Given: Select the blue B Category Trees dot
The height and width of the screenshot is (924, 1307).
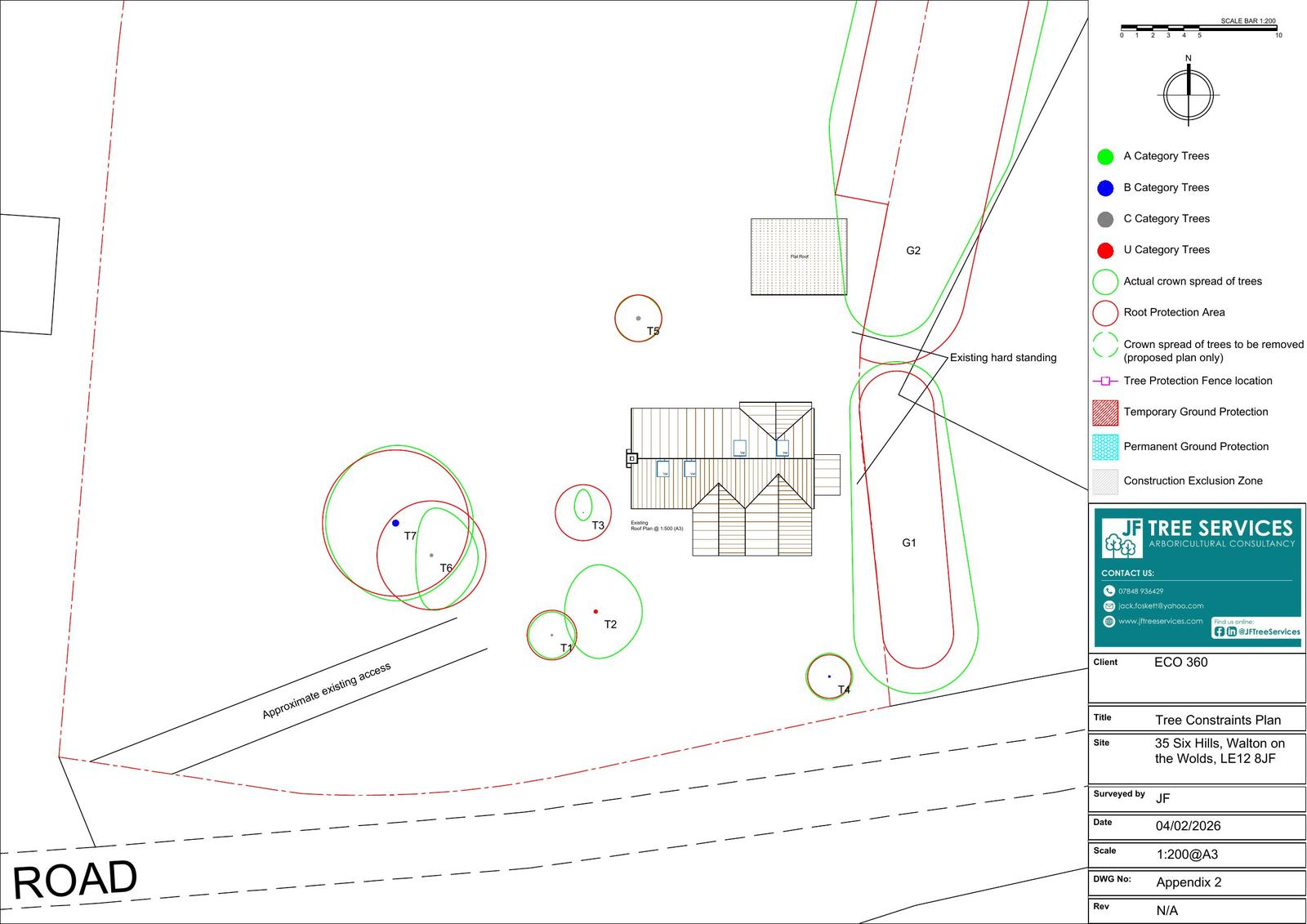Looking at the screenshot, I should point(1105,188).
